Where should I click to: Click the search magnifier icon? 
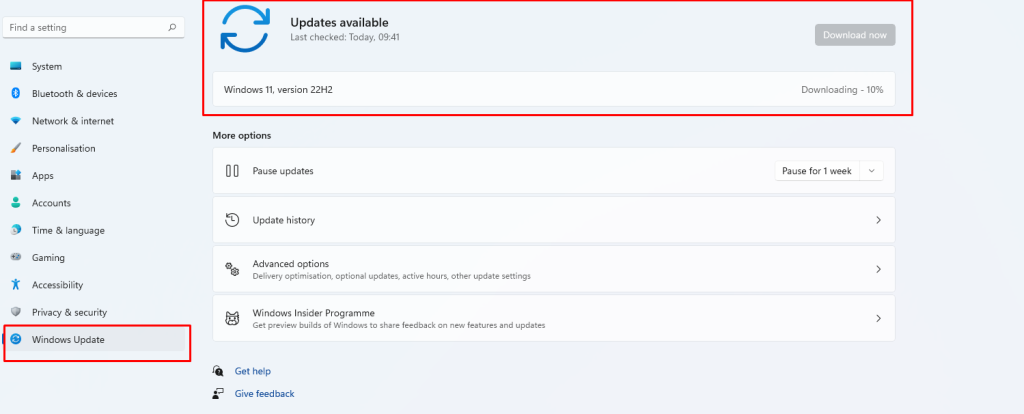(172, 27)
